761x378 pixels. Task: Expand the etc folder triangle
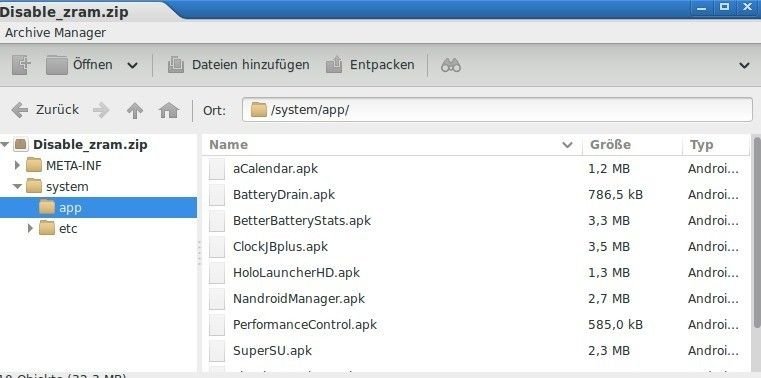coord(30,228)
